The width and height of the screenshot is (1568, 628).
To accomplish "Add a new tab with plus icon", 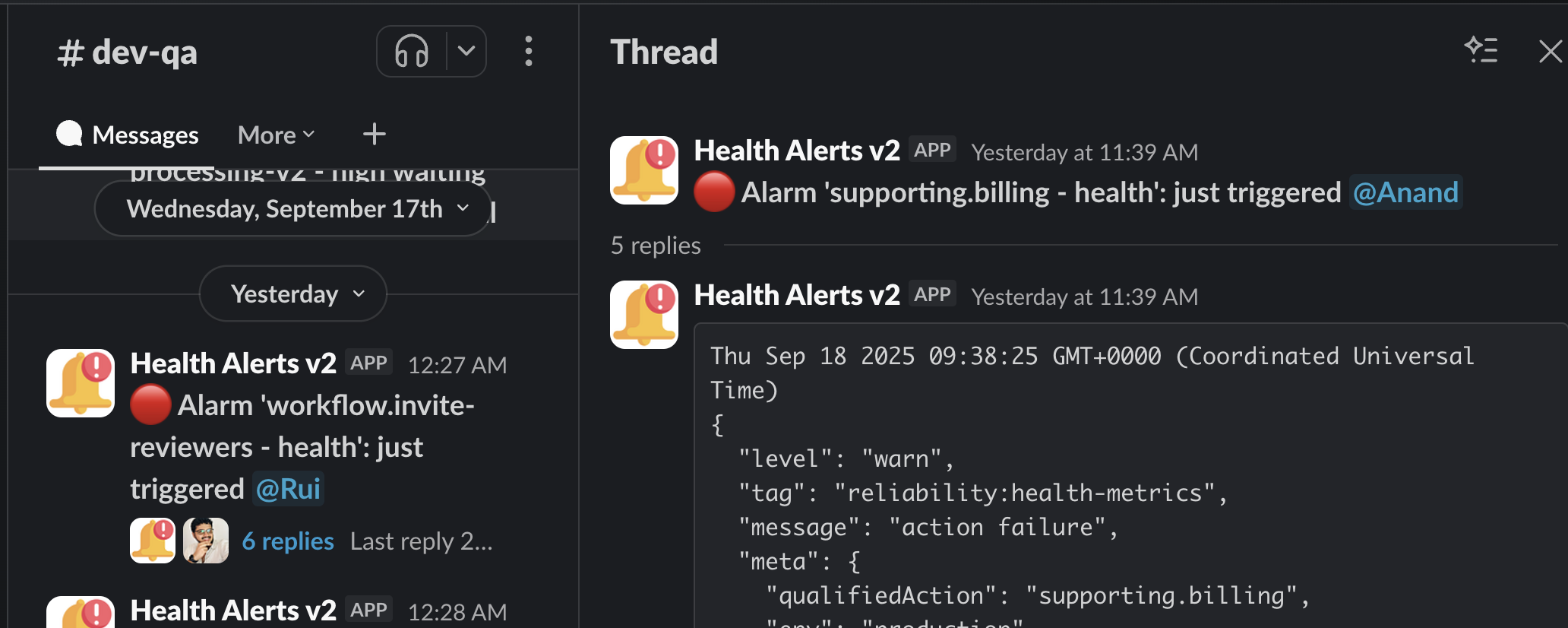I will (374, 135).
